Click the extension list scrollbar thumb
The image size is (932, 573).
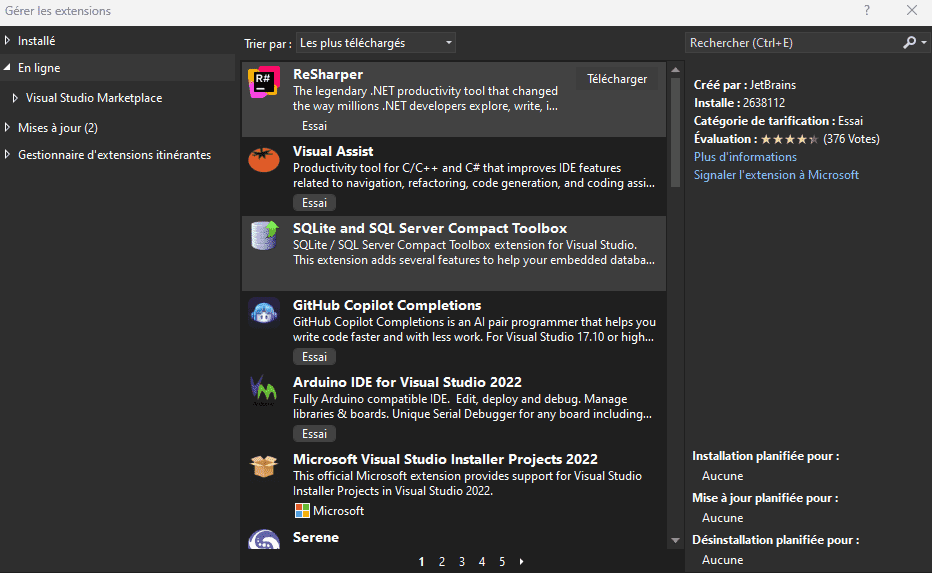point(675,132)
